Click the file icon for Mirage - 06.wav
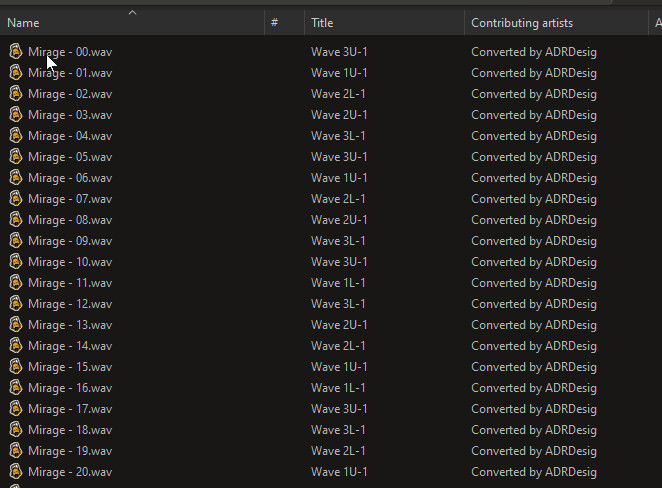The image size is (662, 488). [x=16, y=178]
